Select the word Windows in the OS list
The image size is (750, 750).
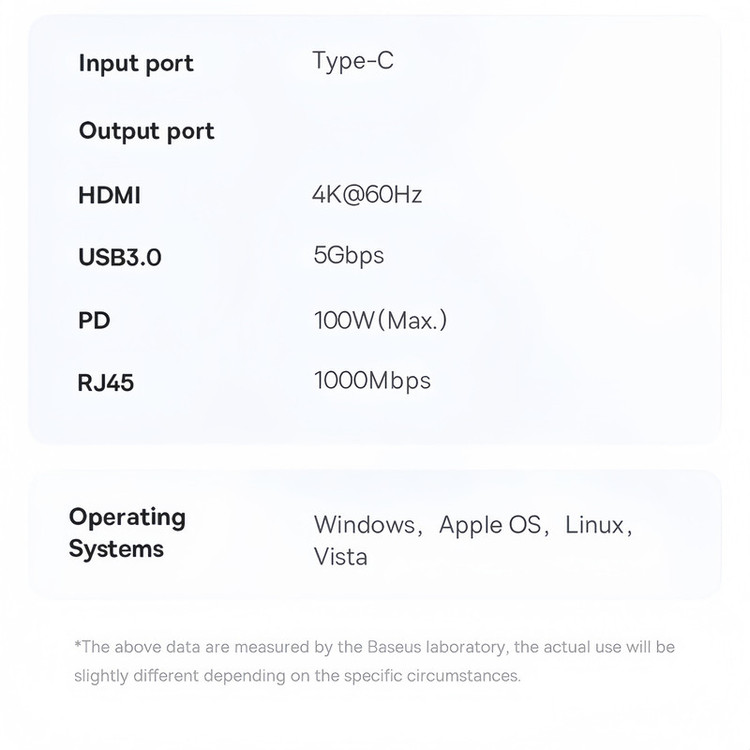[364, 525]
